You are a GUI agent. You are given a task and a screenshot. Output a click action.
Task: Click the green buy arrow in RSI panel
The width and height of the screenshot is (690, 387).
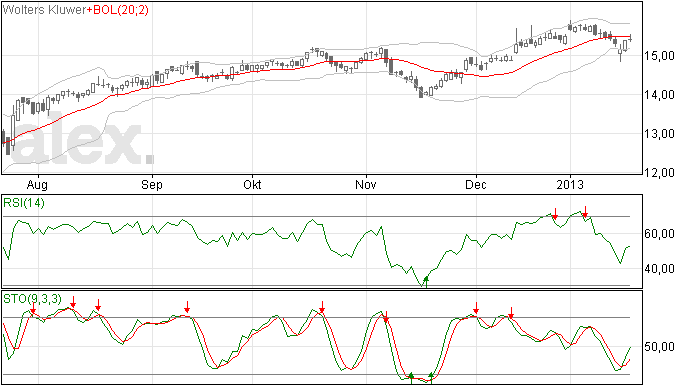pyautogui.click(x=426, y=282)
